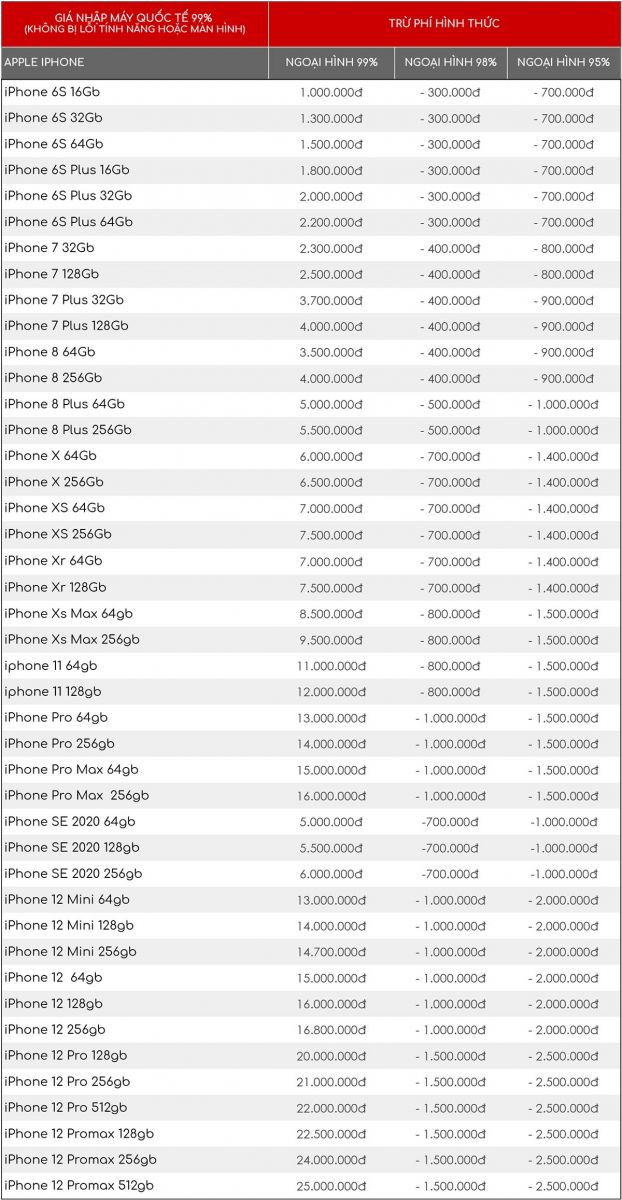Click the iPhone 8 Plus 256Gb model name
This screenshot has width=622, height=1200.
pyautogui.click(x=68, y=430)
